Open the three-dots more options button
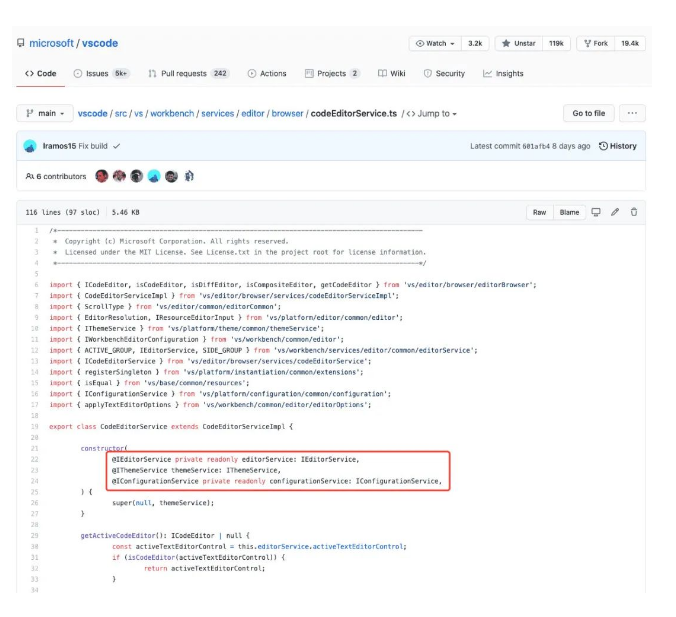Image resolution: width=676 pixels, height=617 pixels. [x=632, y=113]
